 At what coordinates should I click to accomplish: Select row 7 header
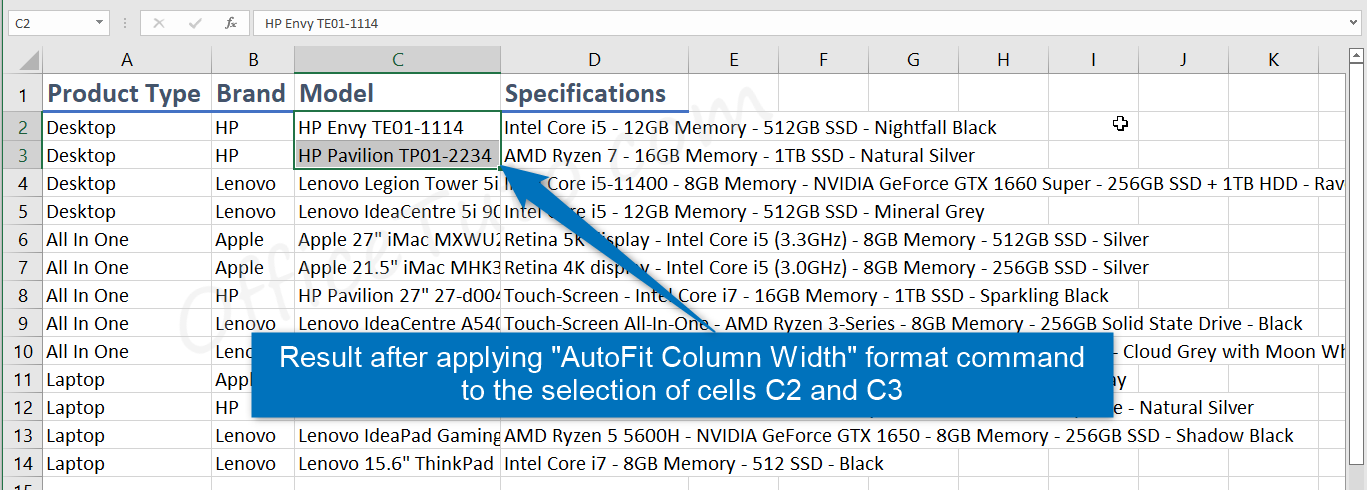point(22,267)
